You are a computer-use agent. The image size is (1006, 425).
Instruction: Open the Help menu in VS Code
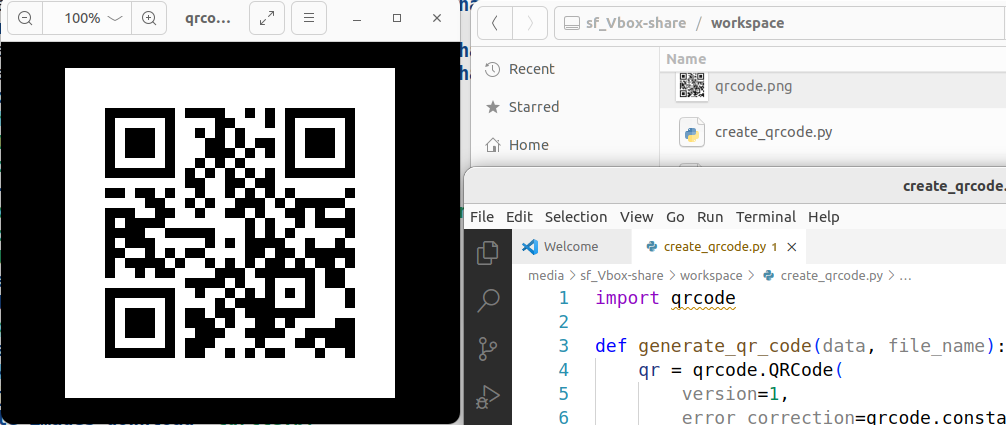pos(823,217)
